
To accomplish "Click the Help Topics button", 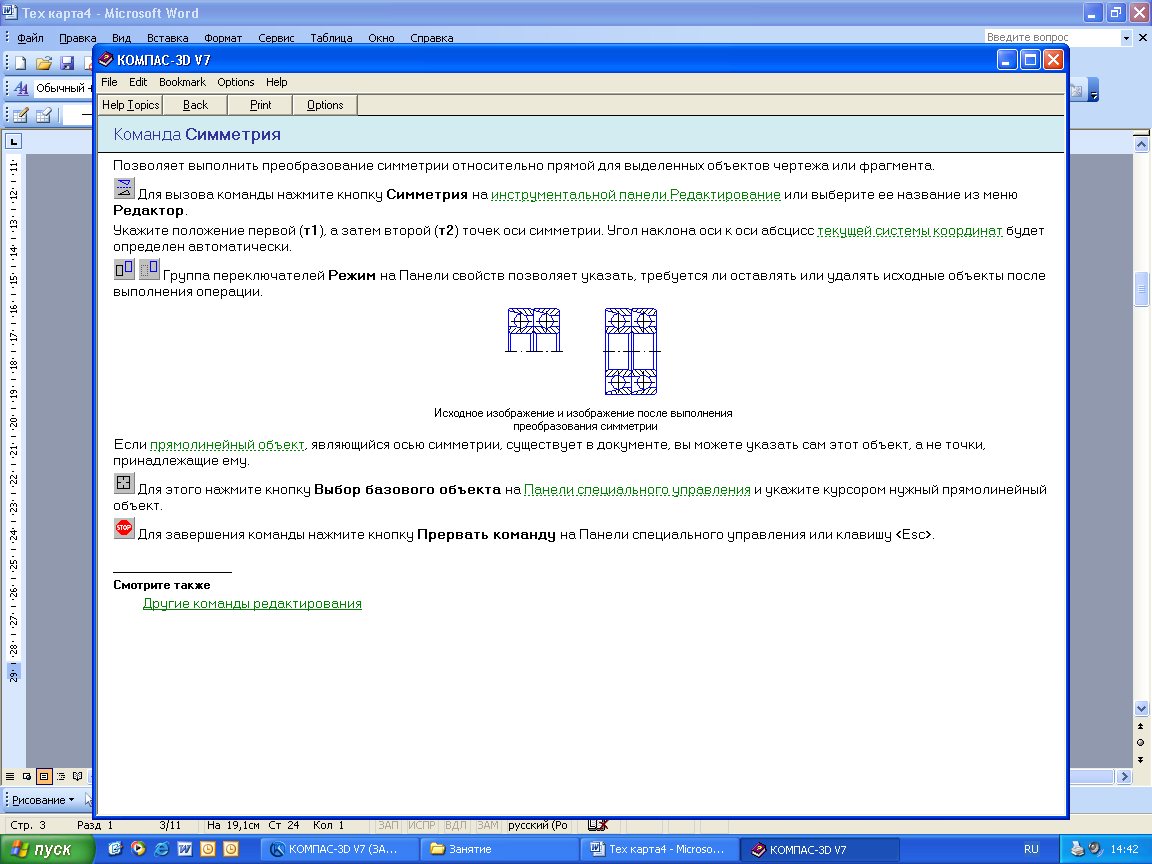I will pyautogui.click(x=130, y=105).
